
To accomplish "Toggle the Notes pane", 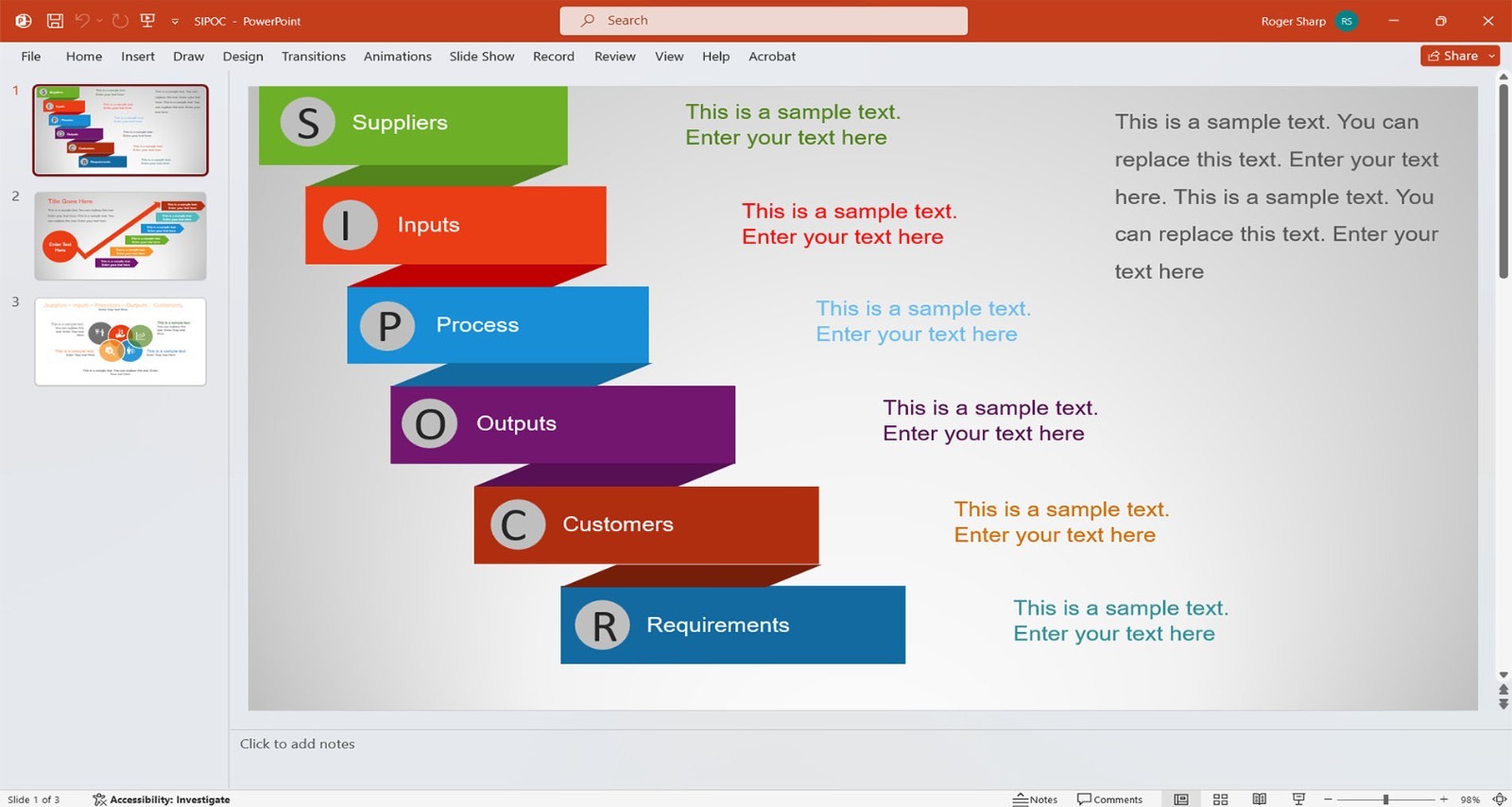I will [1035, 799].
